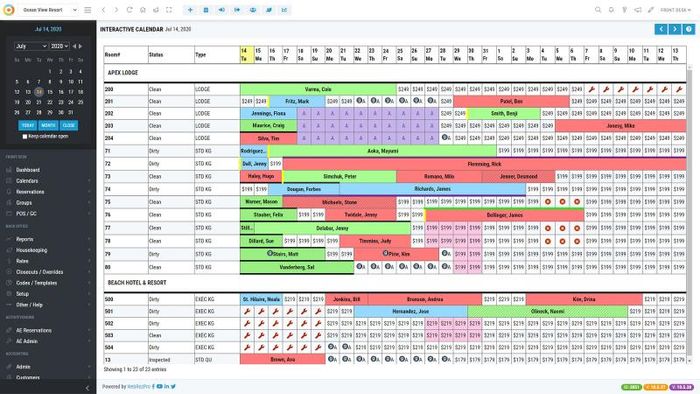The image size is (700, 394).
Task: Click the Twitter icon in footer
Action: [x=173, y=386]
